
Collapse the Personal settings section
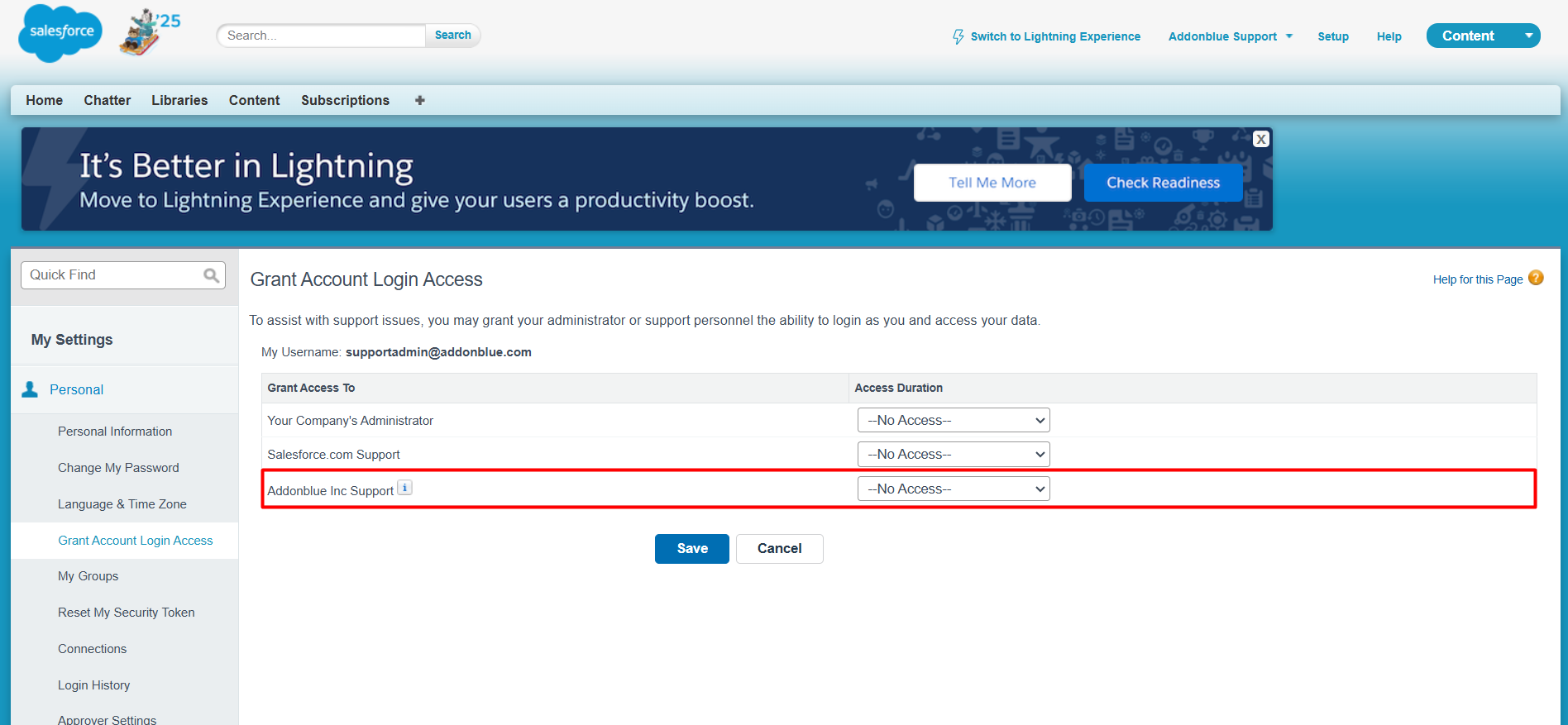pos(76,389)
